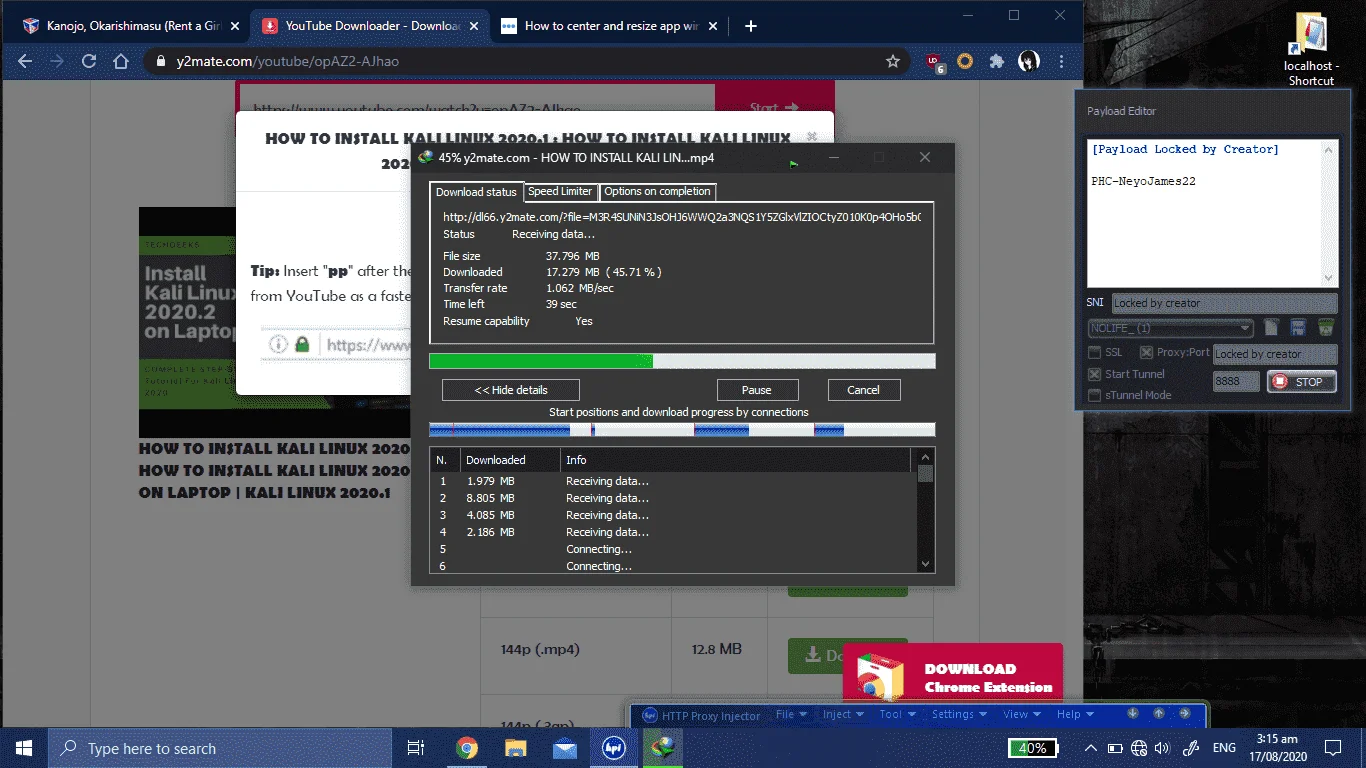Click Type here to search box
Viewport: 1366px width, 768px height.
coord(220,748)
